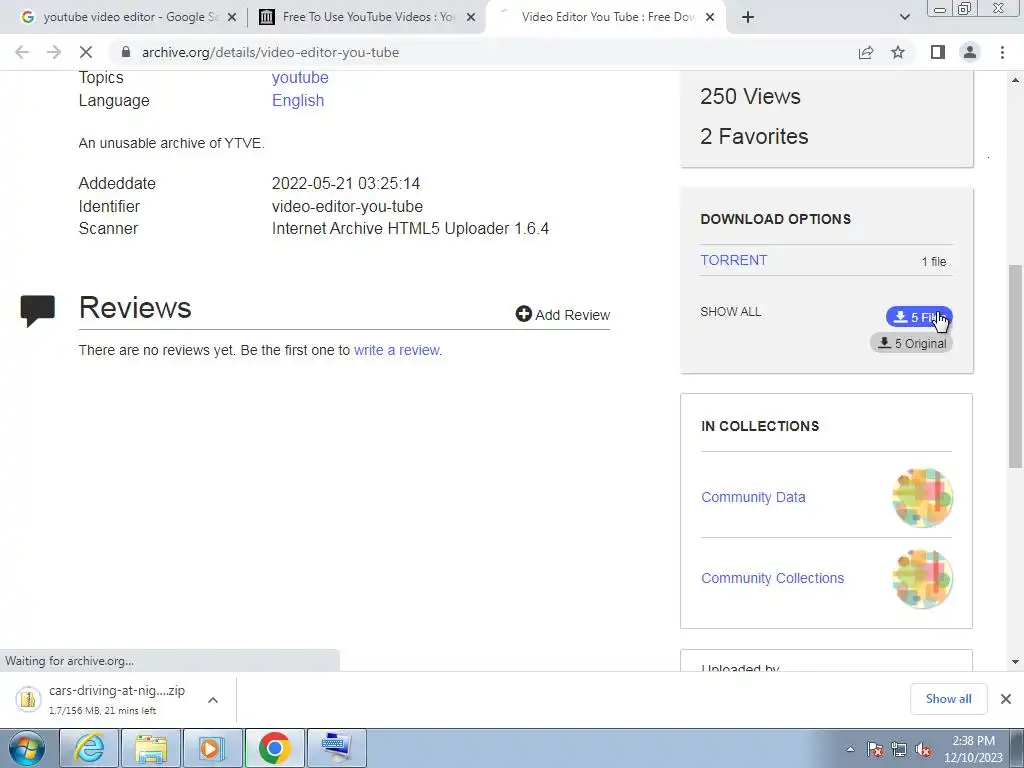Click the 250 Views text

pos(750,97)
